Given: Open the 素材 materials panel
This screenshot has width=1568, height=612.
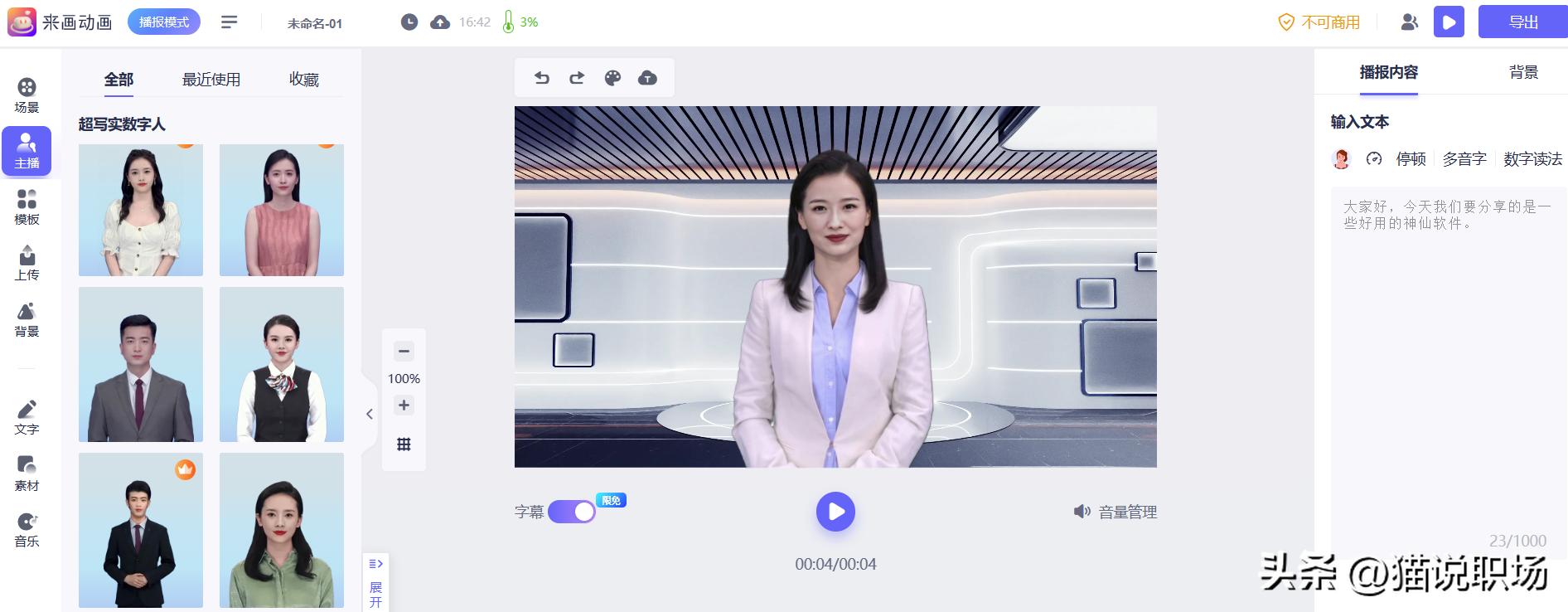Looking at the screenshot, I should [x=27, y=474].
